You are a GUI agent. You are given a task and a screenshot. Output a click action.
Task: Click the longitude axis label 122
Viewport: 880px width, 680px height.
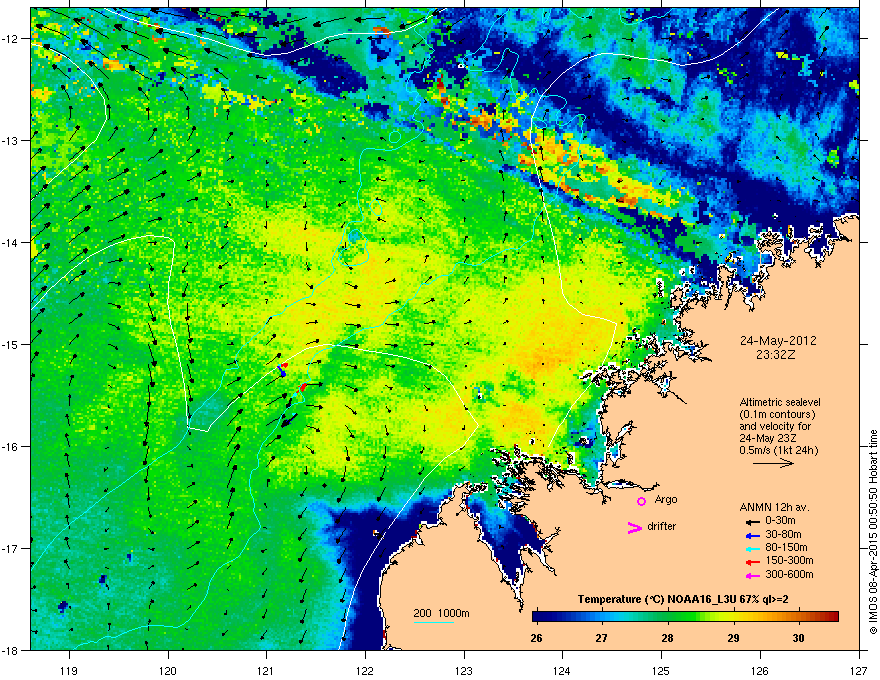[365, 670]
